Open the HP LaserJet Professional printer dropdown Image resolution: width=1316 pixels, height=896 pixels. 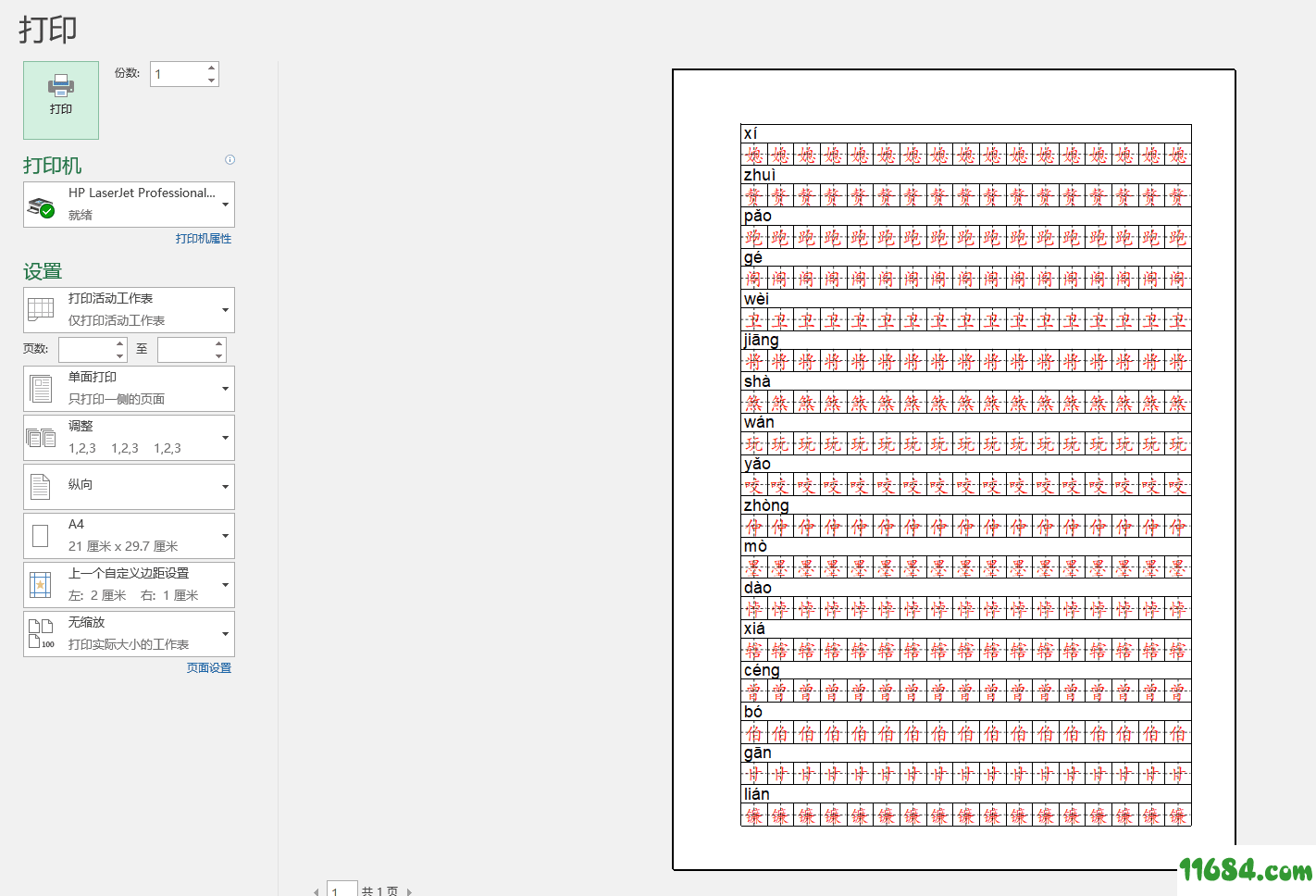[x=129, y=205]
